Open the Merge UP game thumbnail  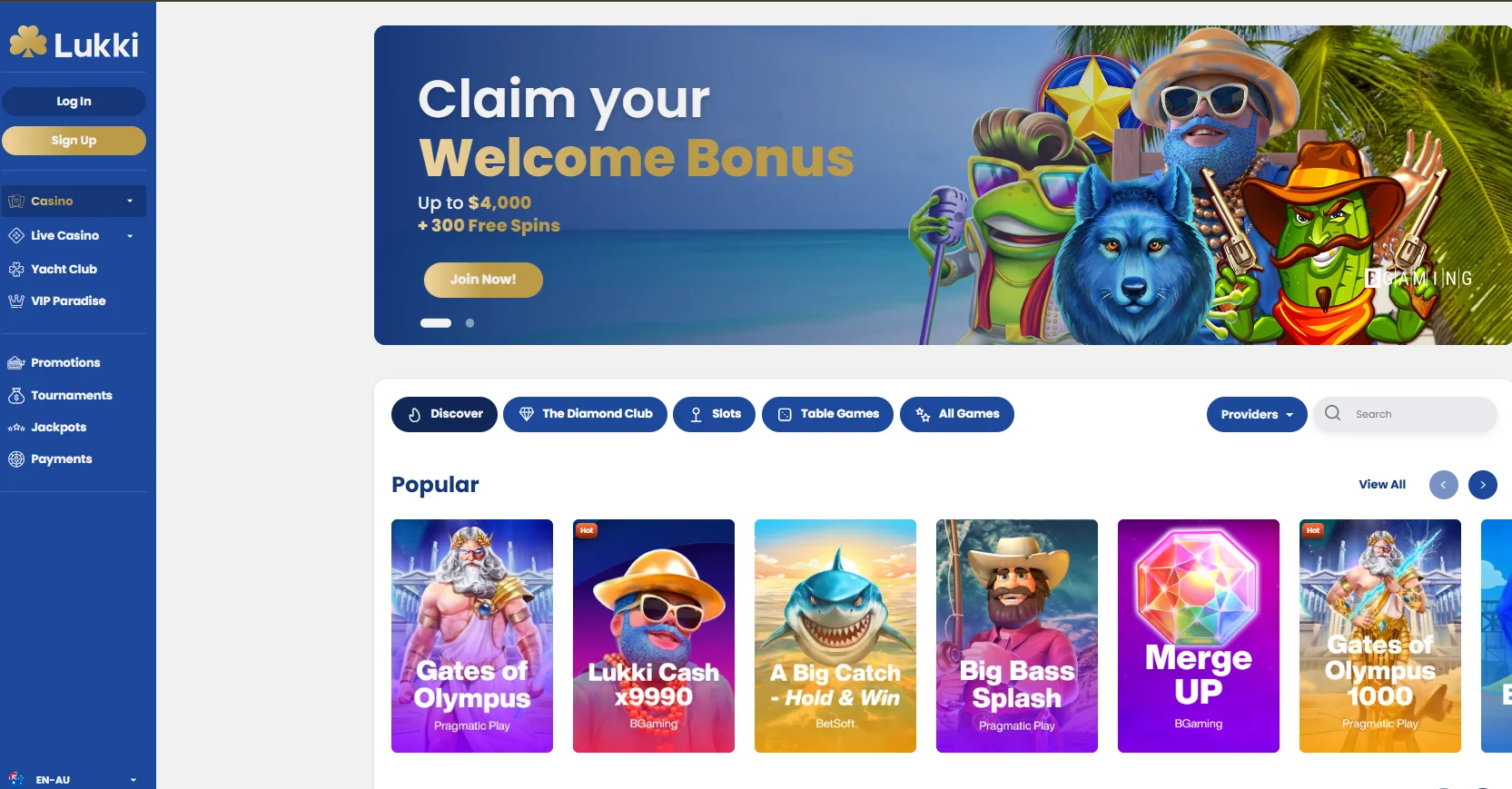point(1199,636)
